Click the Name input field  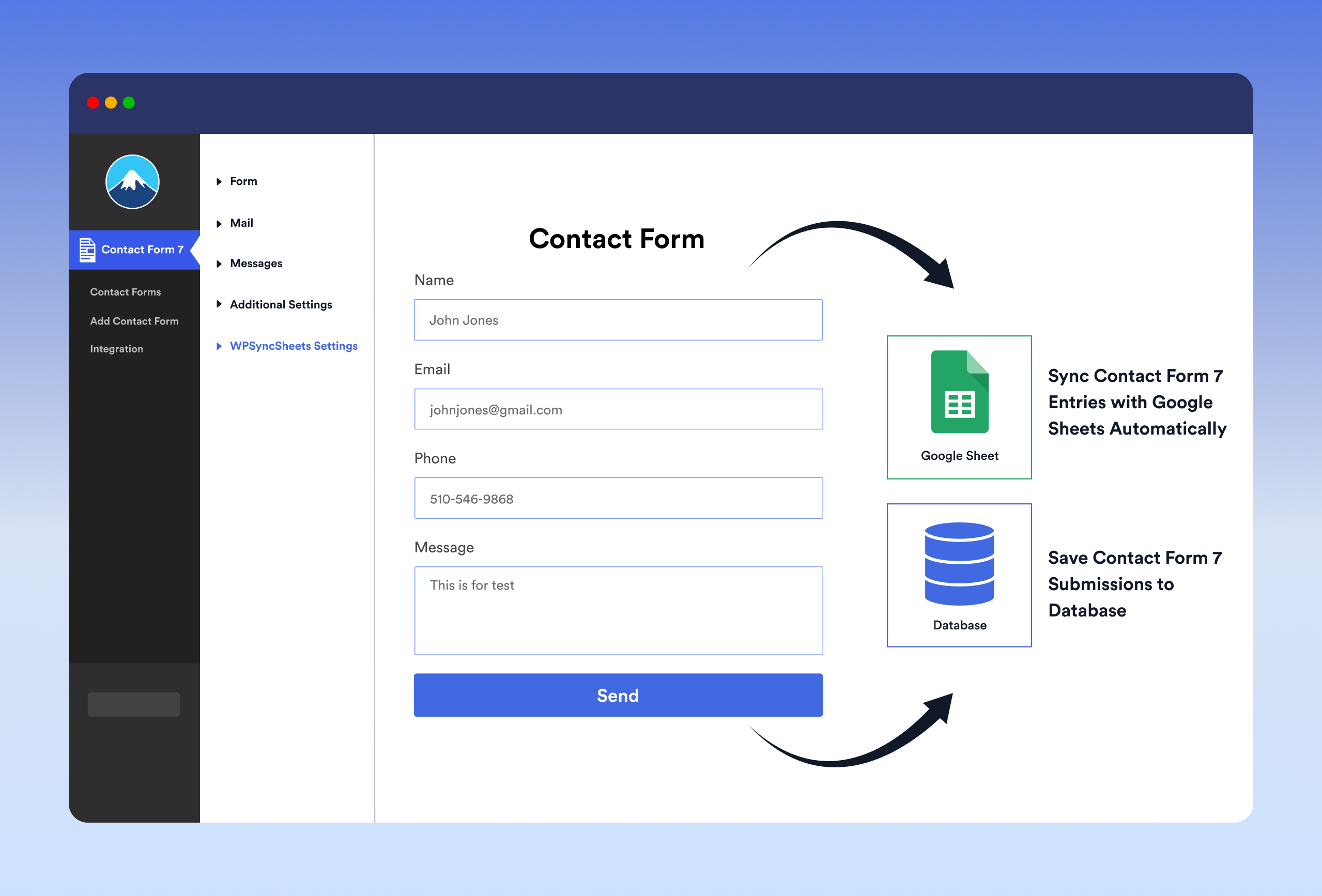[x=618, y=320]
